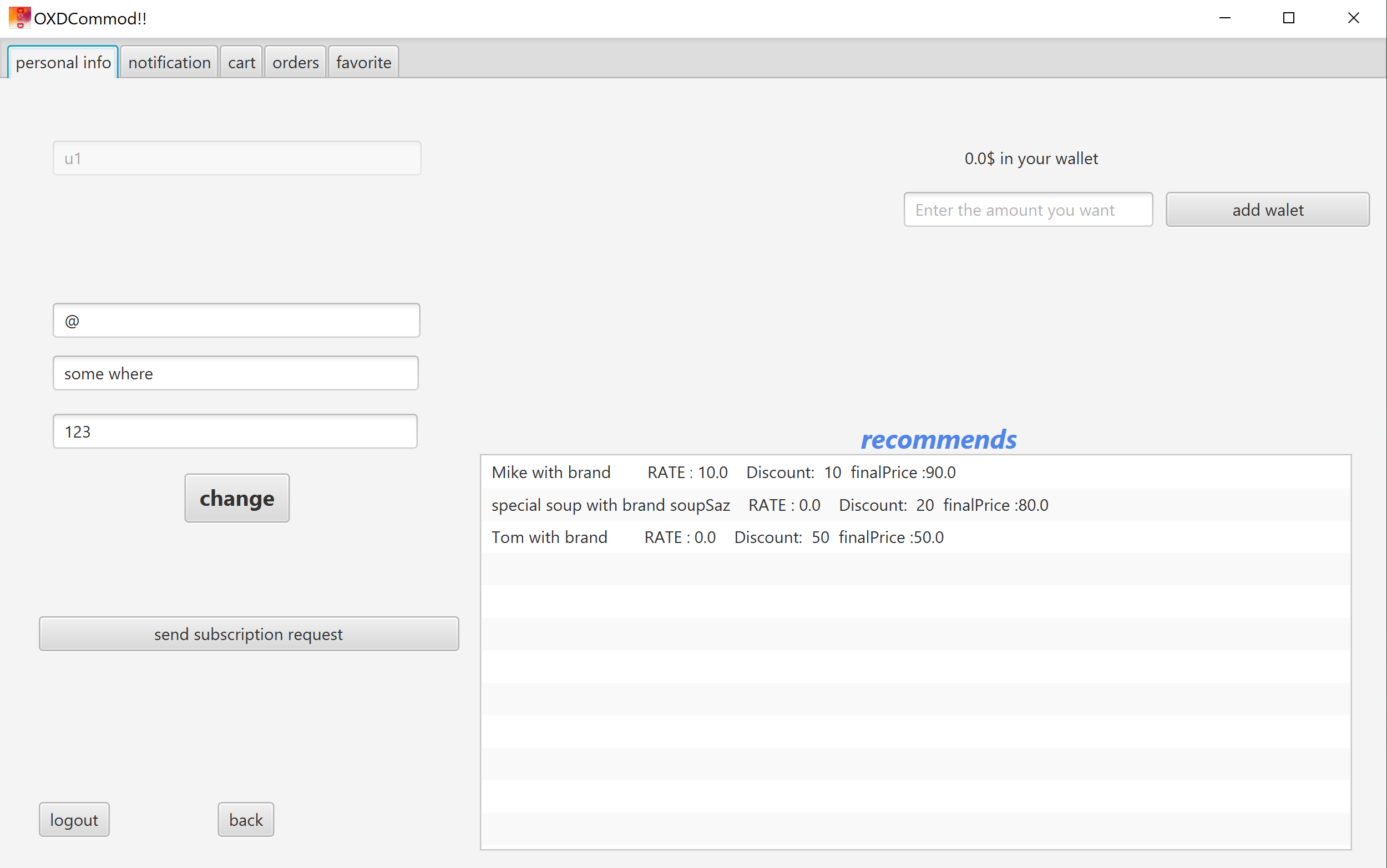Screen dimensions: 1387x868
Task: Go to the orders tab
Action: pos(295,62)
